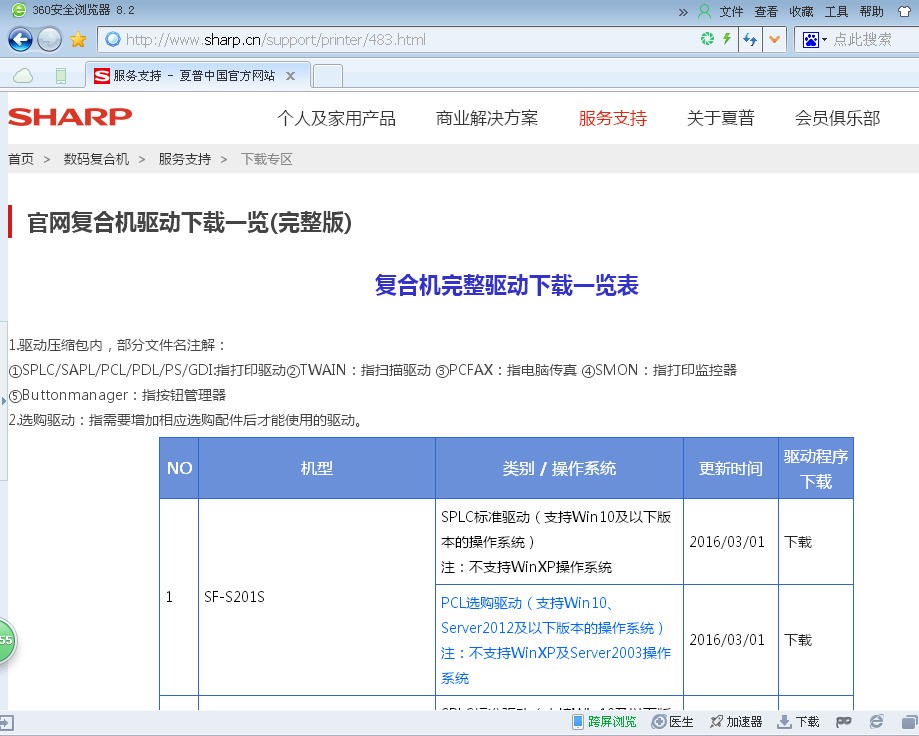Click the 数码复合机 breadcrumb link

[x=96, y=159]
